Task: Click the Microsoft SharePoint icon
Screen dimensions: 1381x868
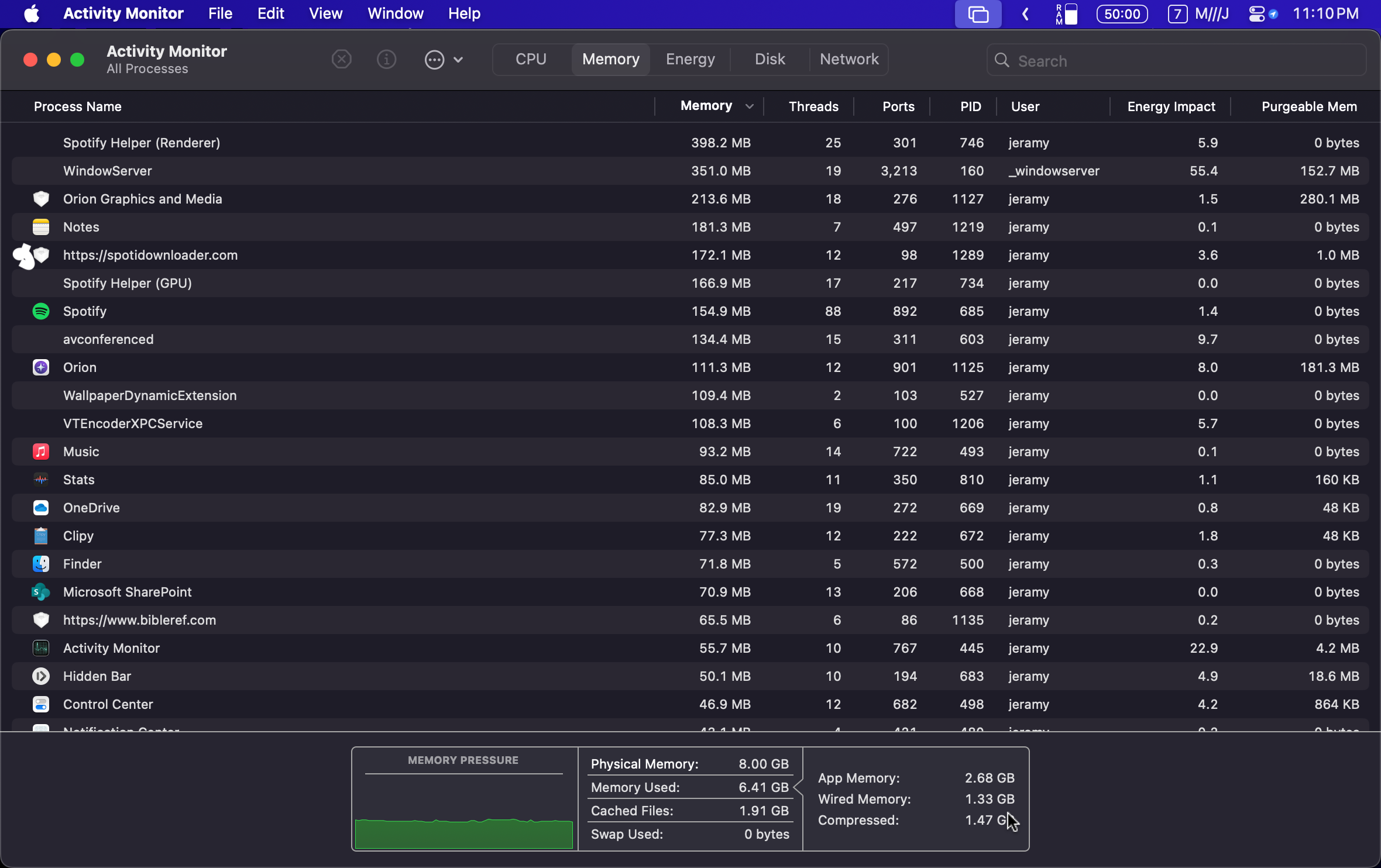Action: [x=41, y=592]
